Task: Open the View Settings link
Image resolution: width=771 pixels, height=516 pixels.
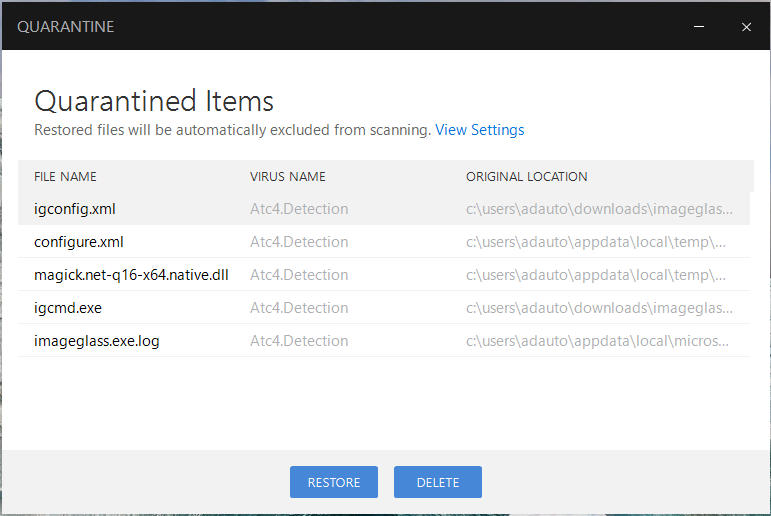Action: coord(480,130)
